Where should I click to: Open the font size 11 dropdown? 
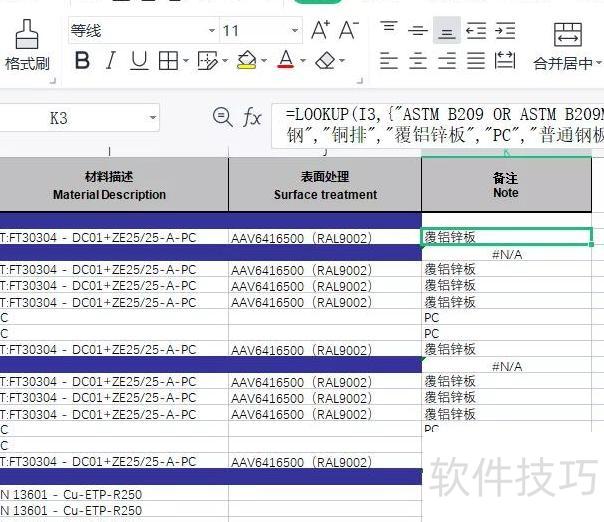click(295, 30)
